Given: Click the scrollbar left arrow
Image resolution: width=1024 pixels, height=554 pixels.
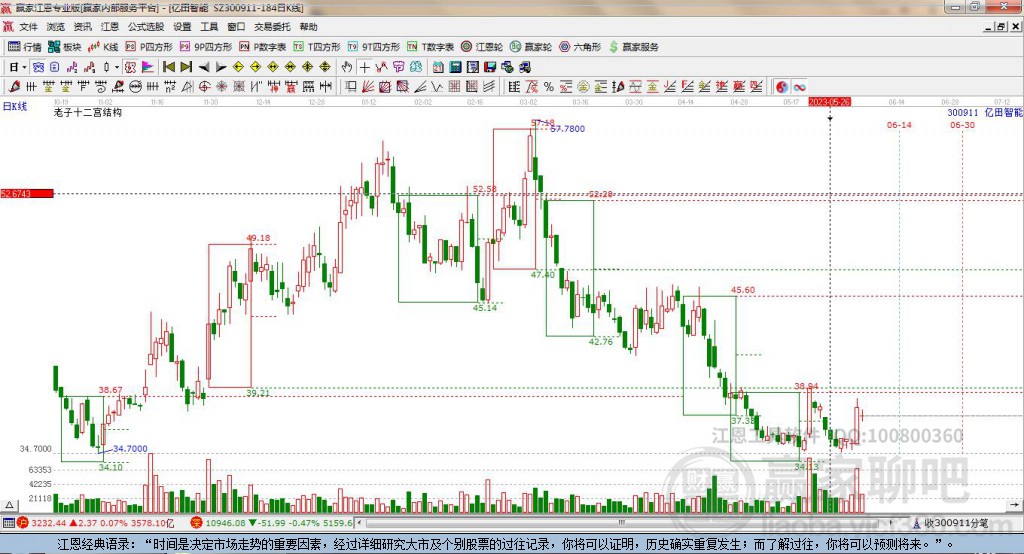Looking at the screenshot, I should pyautogui.click(x=360, y=523).
